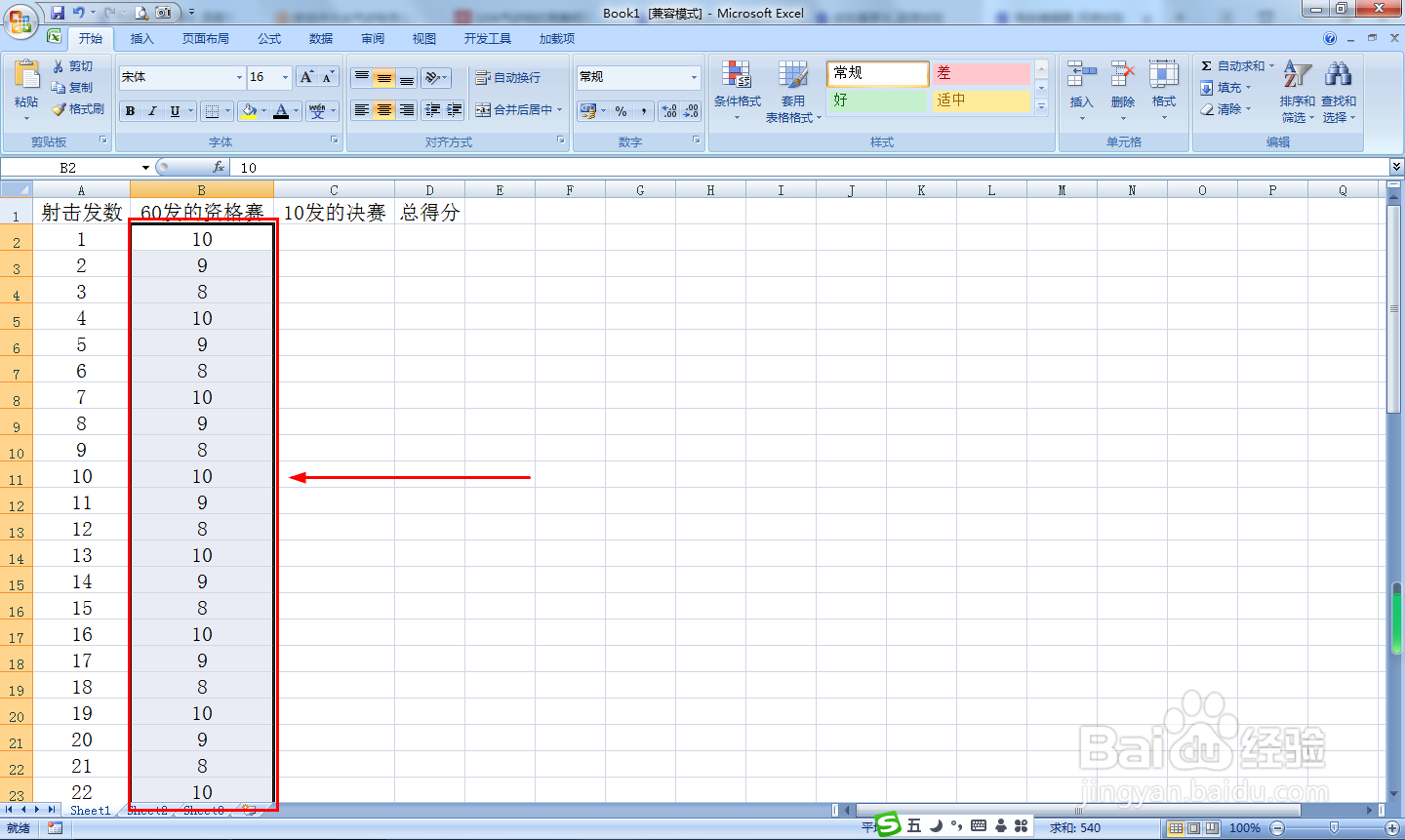Image resolution: width=1405 pixels, height=840 pixels.
Task: Open Find & Select binoculars (查找和选择)
Action: click(1339, 92)
